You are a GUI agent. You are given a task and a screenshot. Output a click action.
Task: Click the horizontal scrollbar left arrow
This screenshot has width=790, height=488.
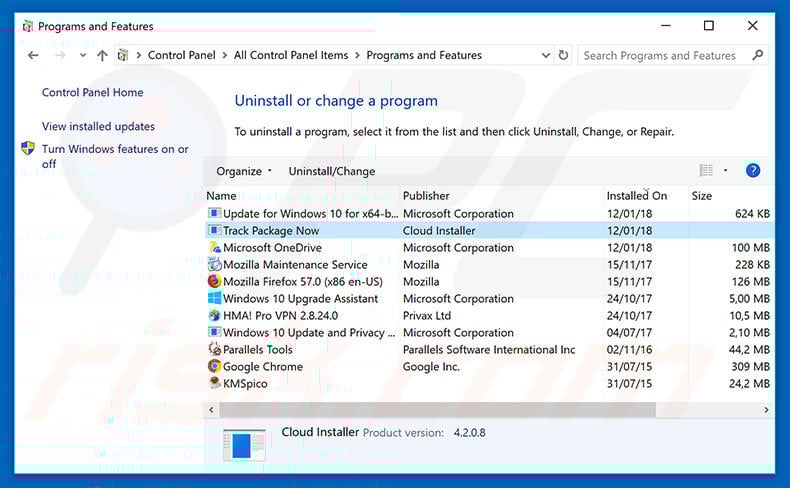pyautogui.click(x=211, y=409)
